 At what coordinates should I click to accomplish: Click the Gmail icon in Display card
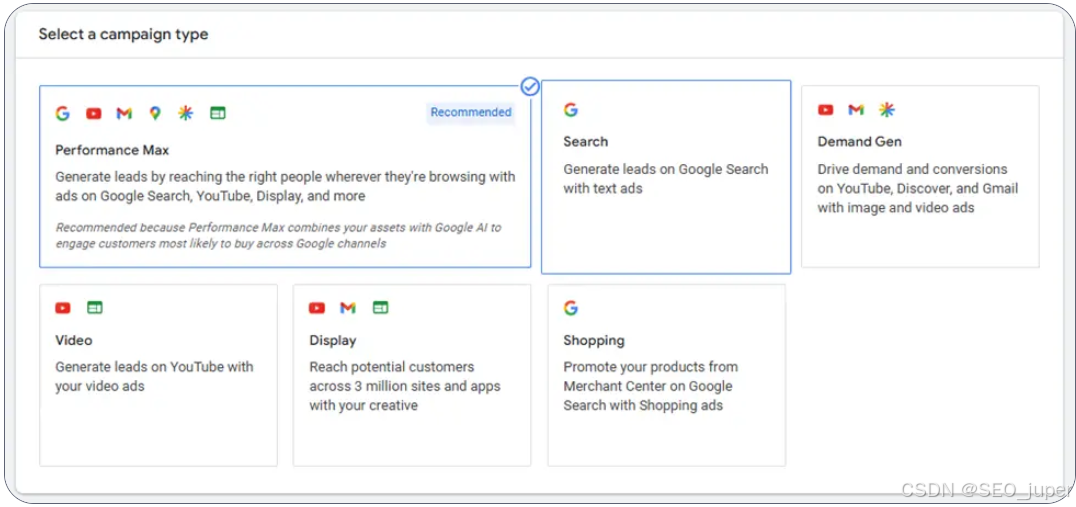pos(348,308)
